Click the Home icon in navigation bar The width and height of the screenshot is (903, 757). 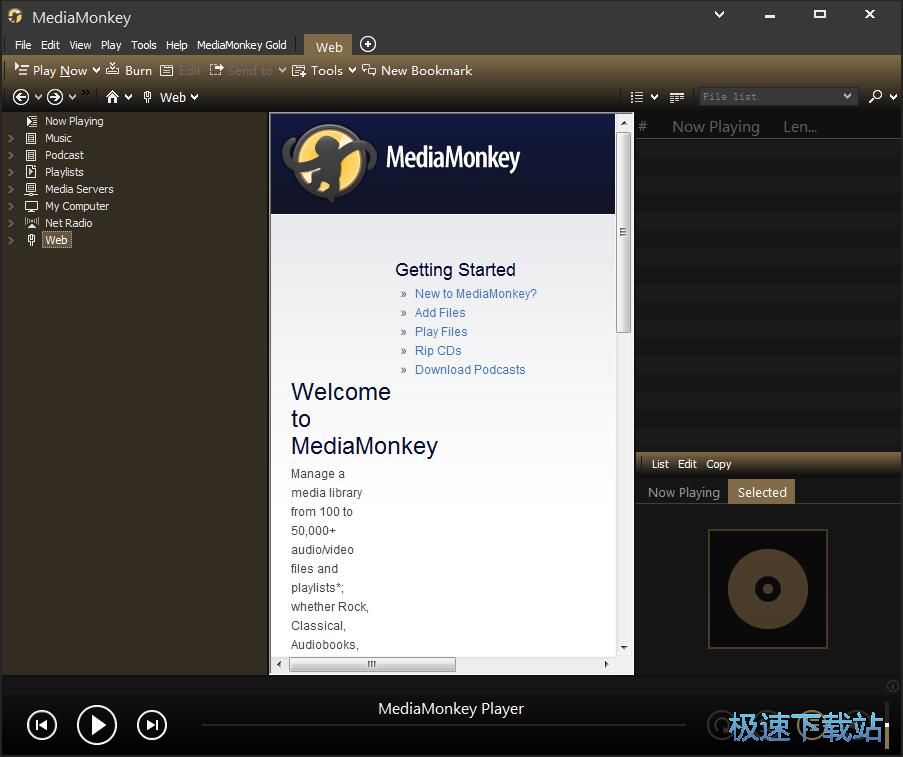[113, 97]
